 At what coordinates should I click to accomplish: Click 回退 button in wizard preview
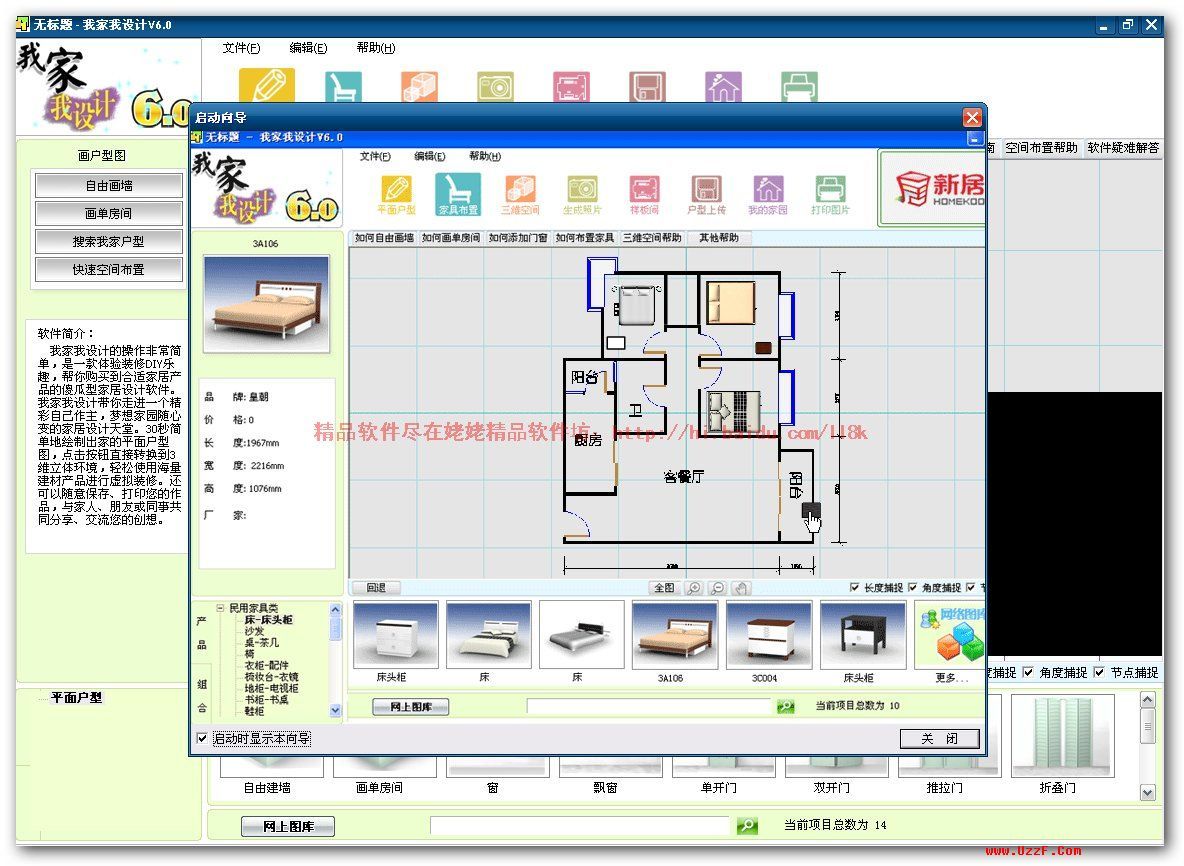376,587
